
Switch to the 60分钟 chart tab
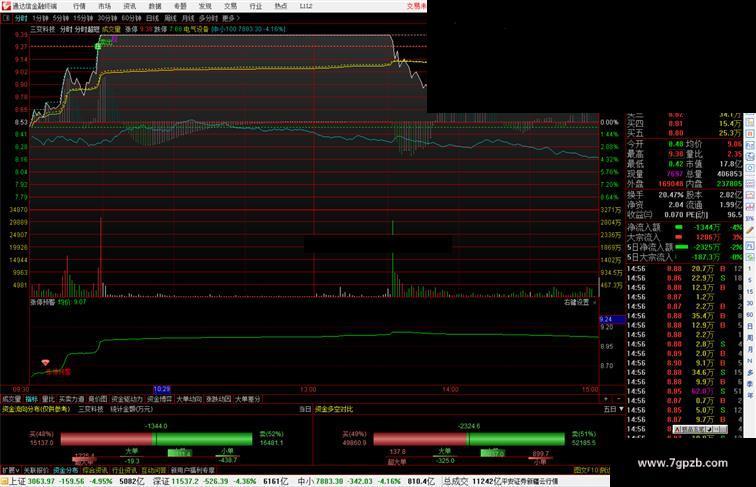point(131,18)
